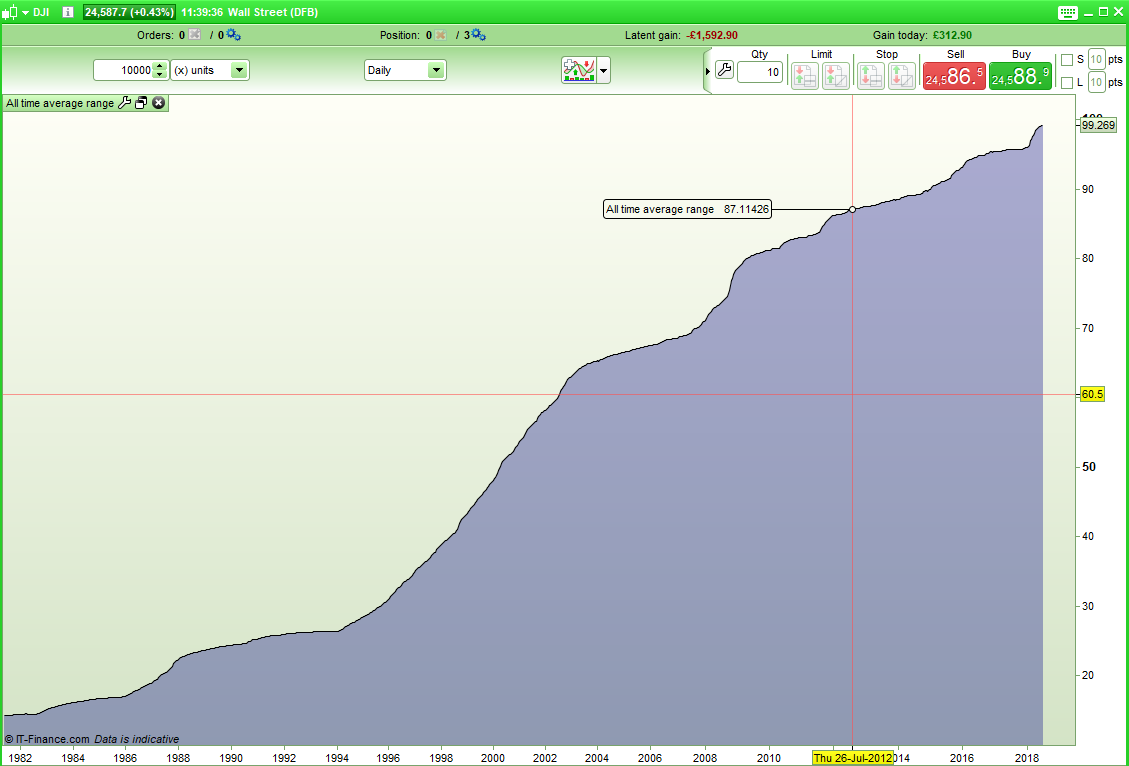The width and height of the screenshot is (1129, 766).
Task: Open the trading panel wrench settings
Action: tap(725, 71)
